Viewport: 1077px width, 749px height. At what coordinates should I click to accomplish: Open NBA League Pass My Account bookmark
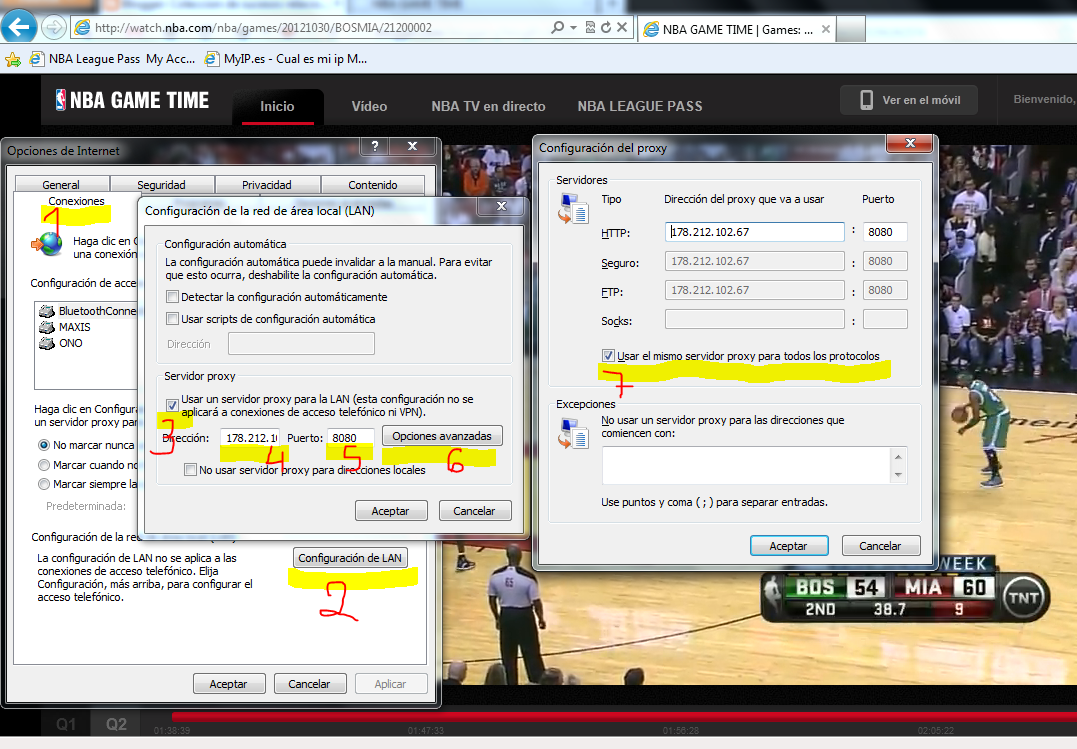pos(113,59)
